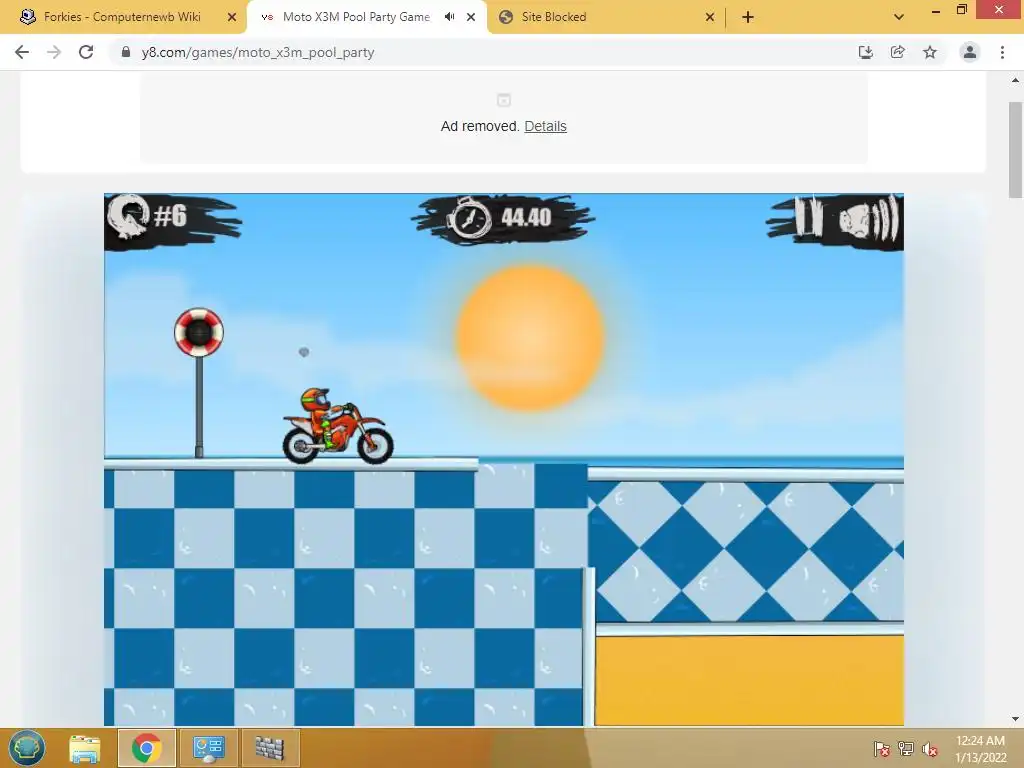Open the Windows Start menu
Viewport: 1024px width, 768px height.
pos(27,748)
